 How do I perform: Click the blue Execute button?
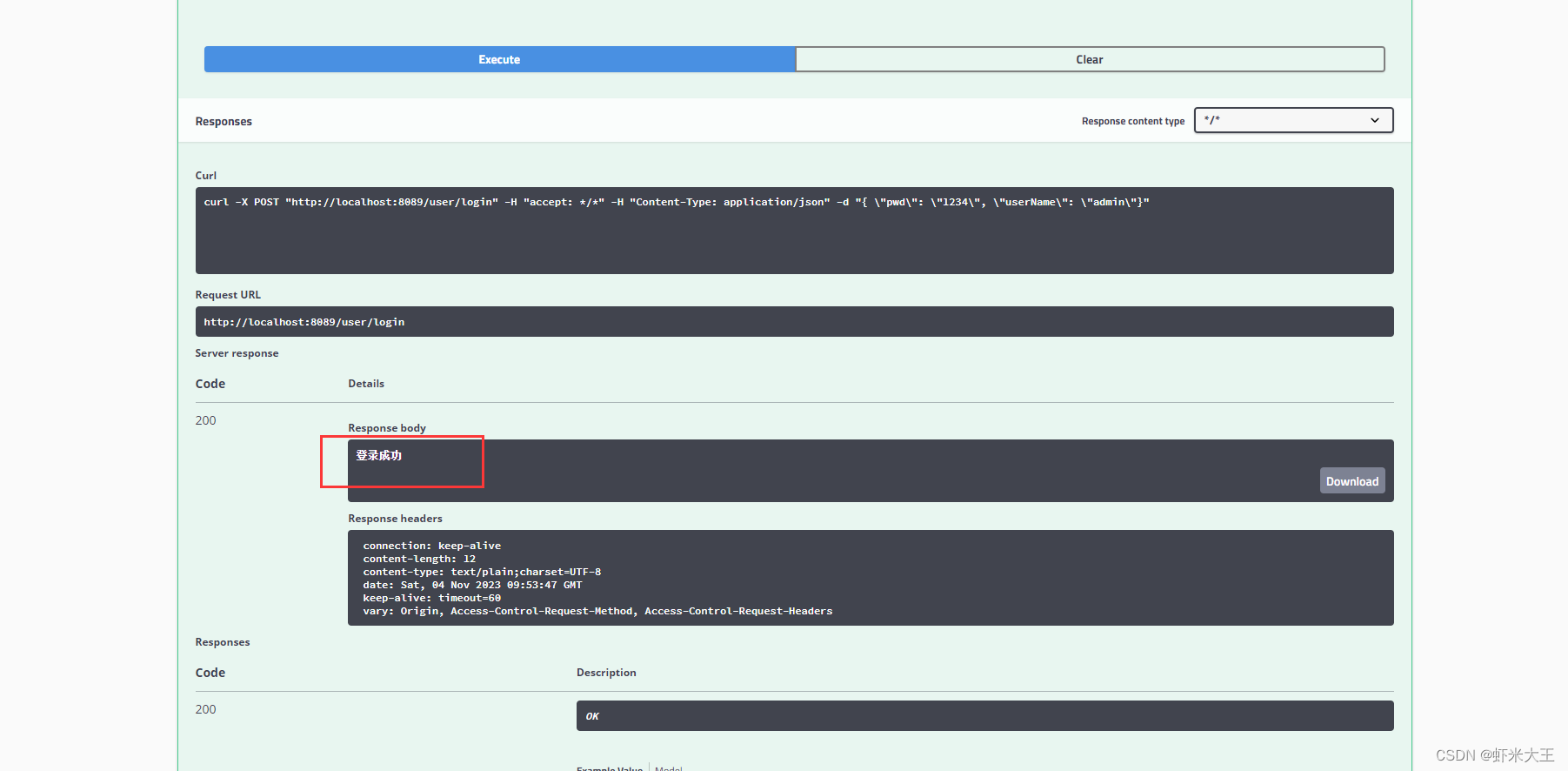(x=499, y=59)
